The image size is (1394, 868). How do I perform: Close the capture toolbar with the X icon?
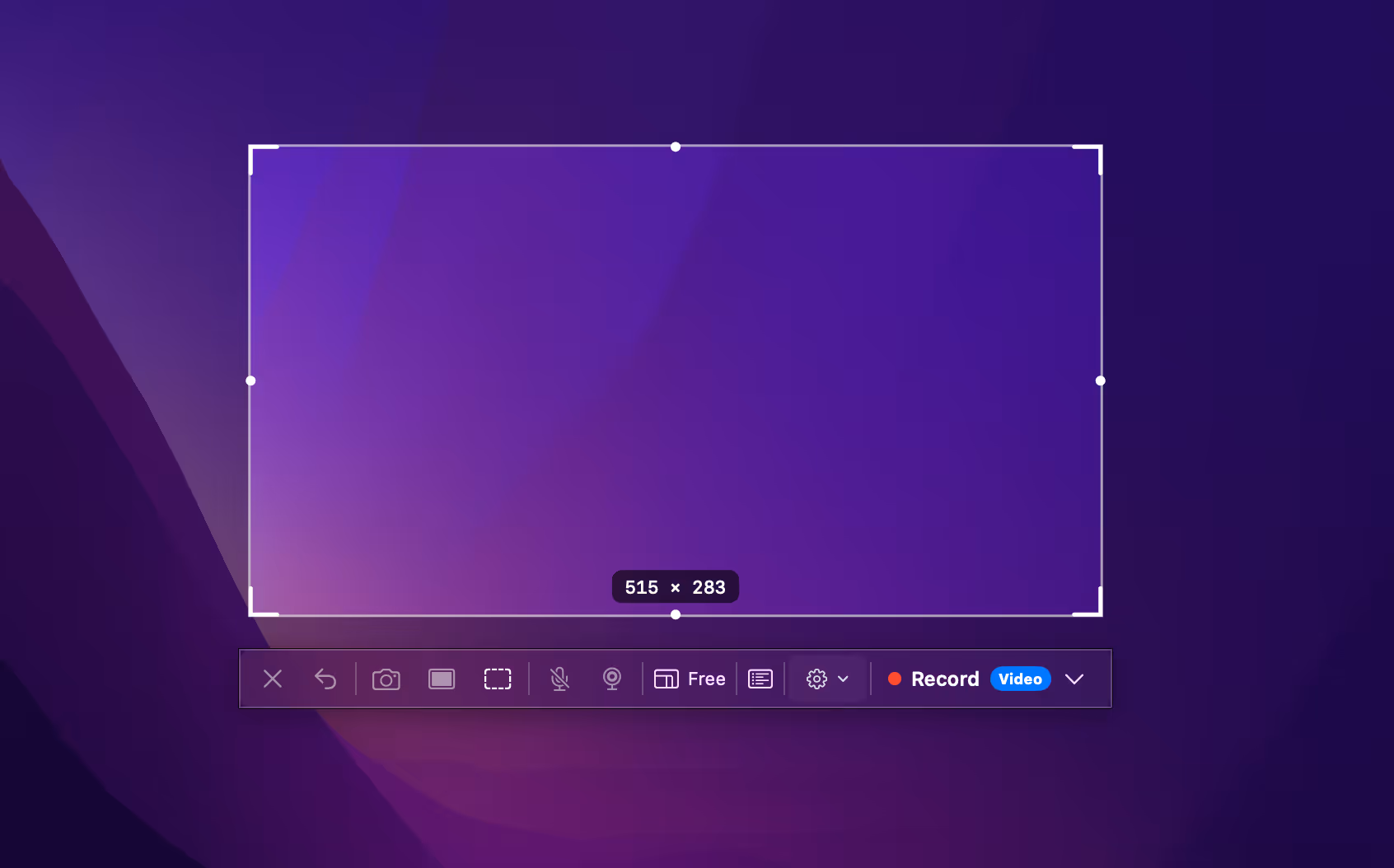(273, 679)
